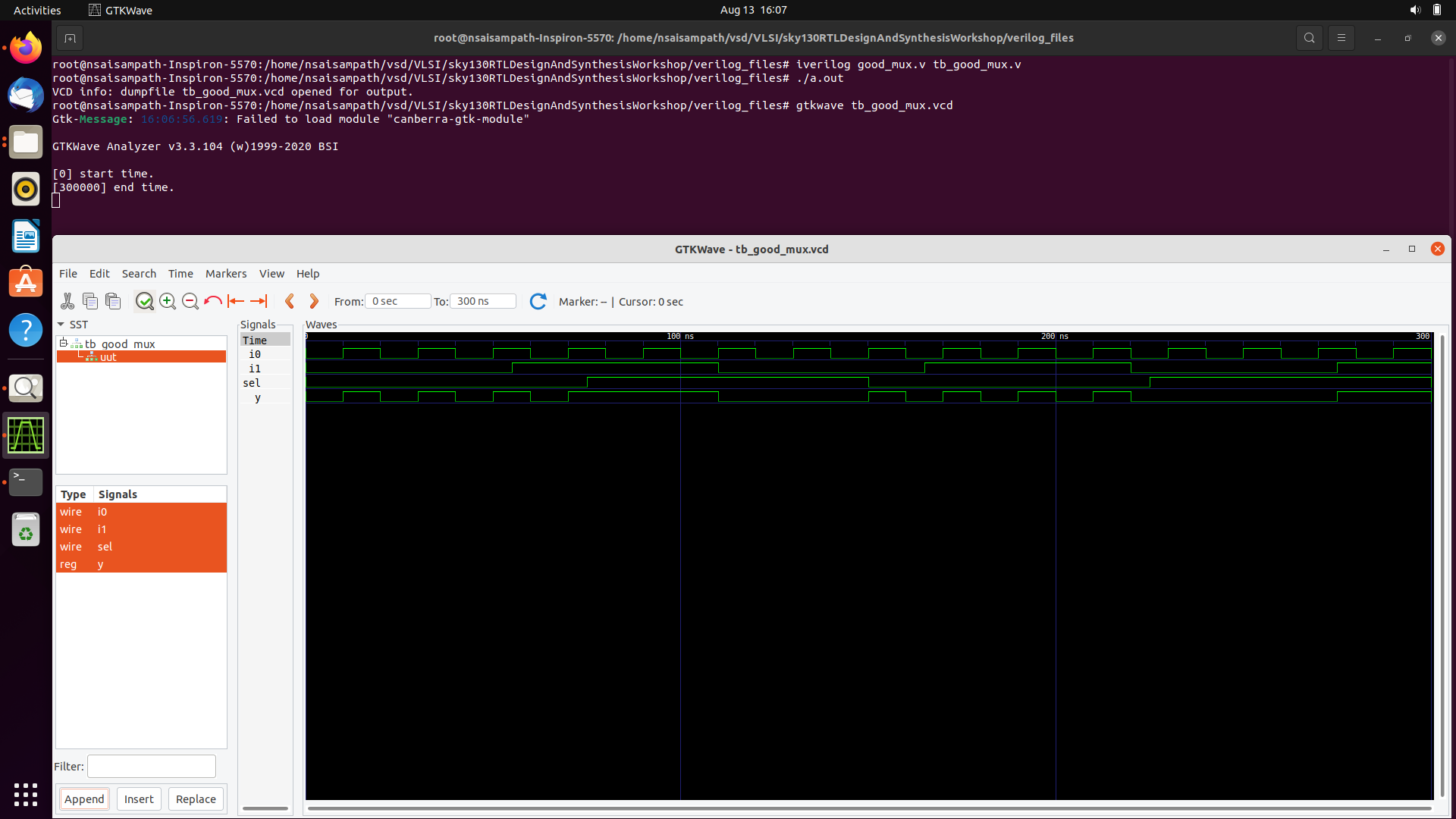Click the Paste traces icon

click(113, 301)
